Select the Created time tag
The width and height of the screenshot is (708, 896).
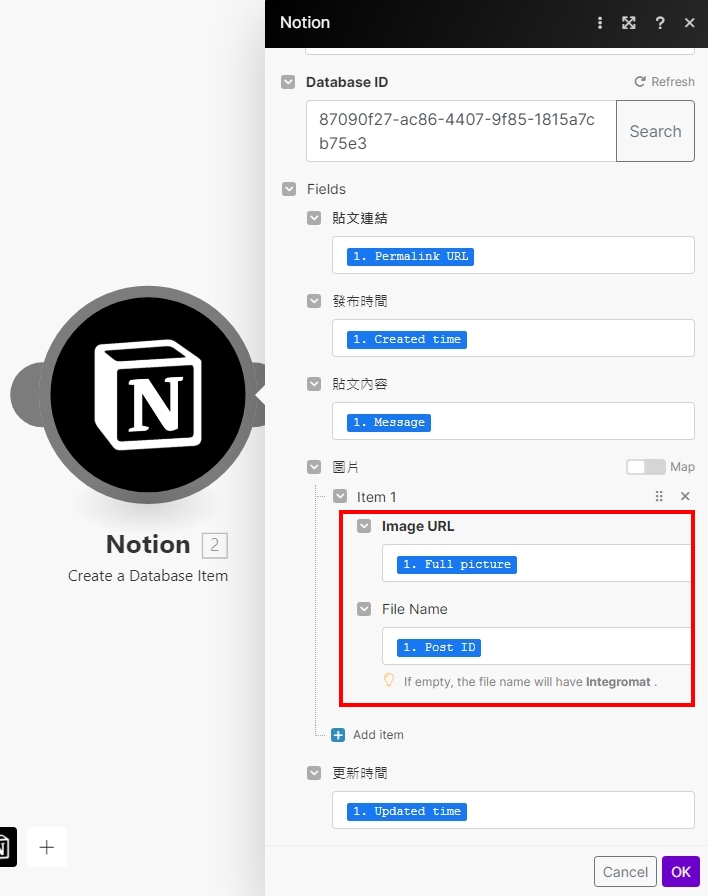[x=407, y=339]
